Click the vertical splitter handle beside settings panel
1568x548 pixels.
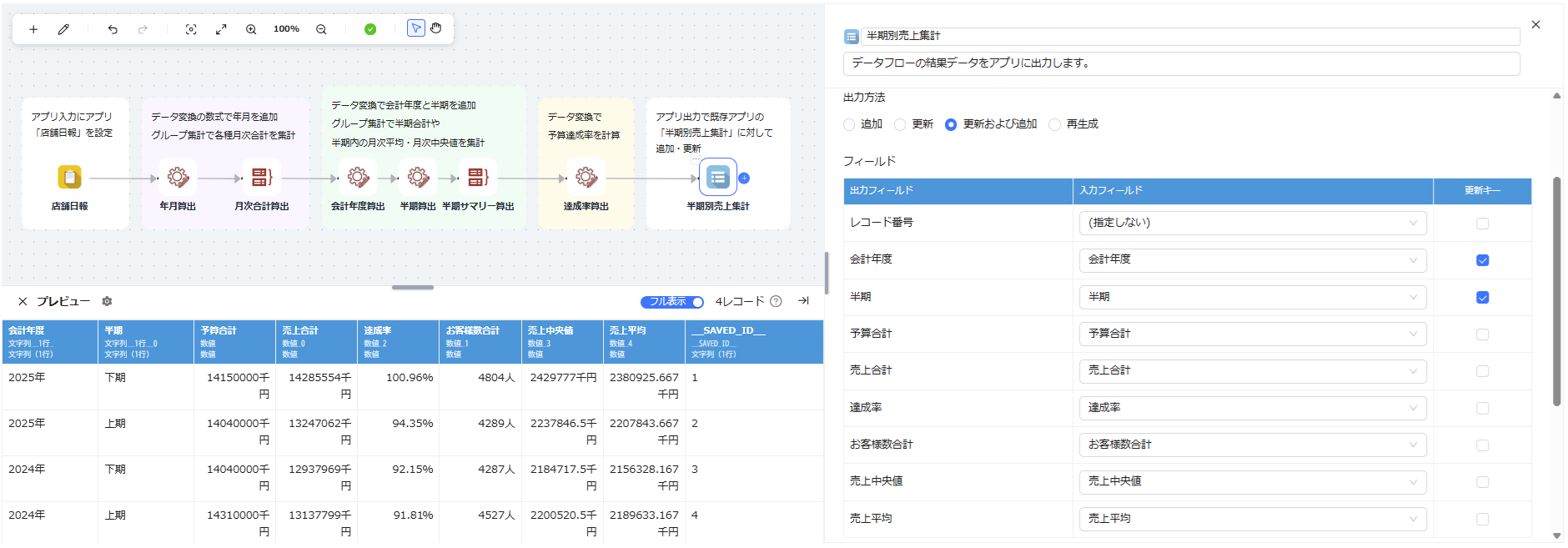point(827,273)
